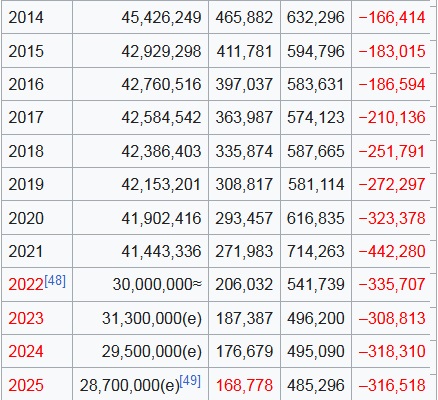The image size is (438, 400).
Task: Click the 2015 births value 411,781
Action: [x=244, y=51]
